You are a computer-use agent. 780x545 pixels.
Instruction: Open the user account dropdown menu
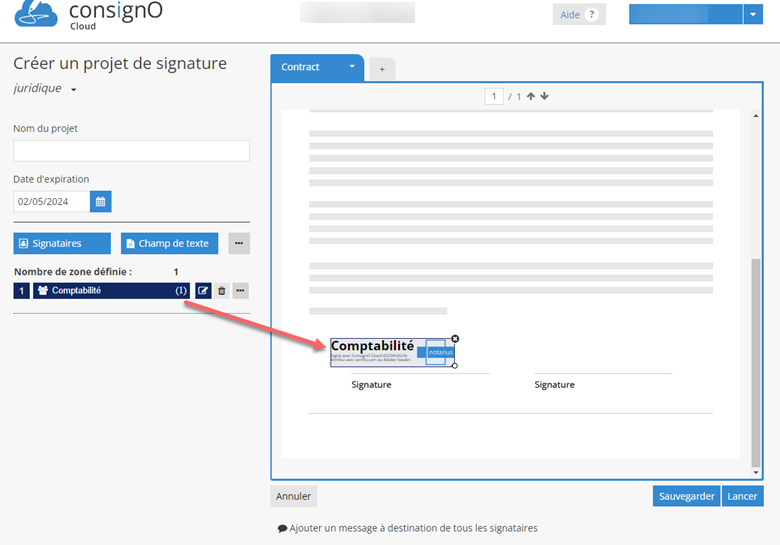coord(753,15)
